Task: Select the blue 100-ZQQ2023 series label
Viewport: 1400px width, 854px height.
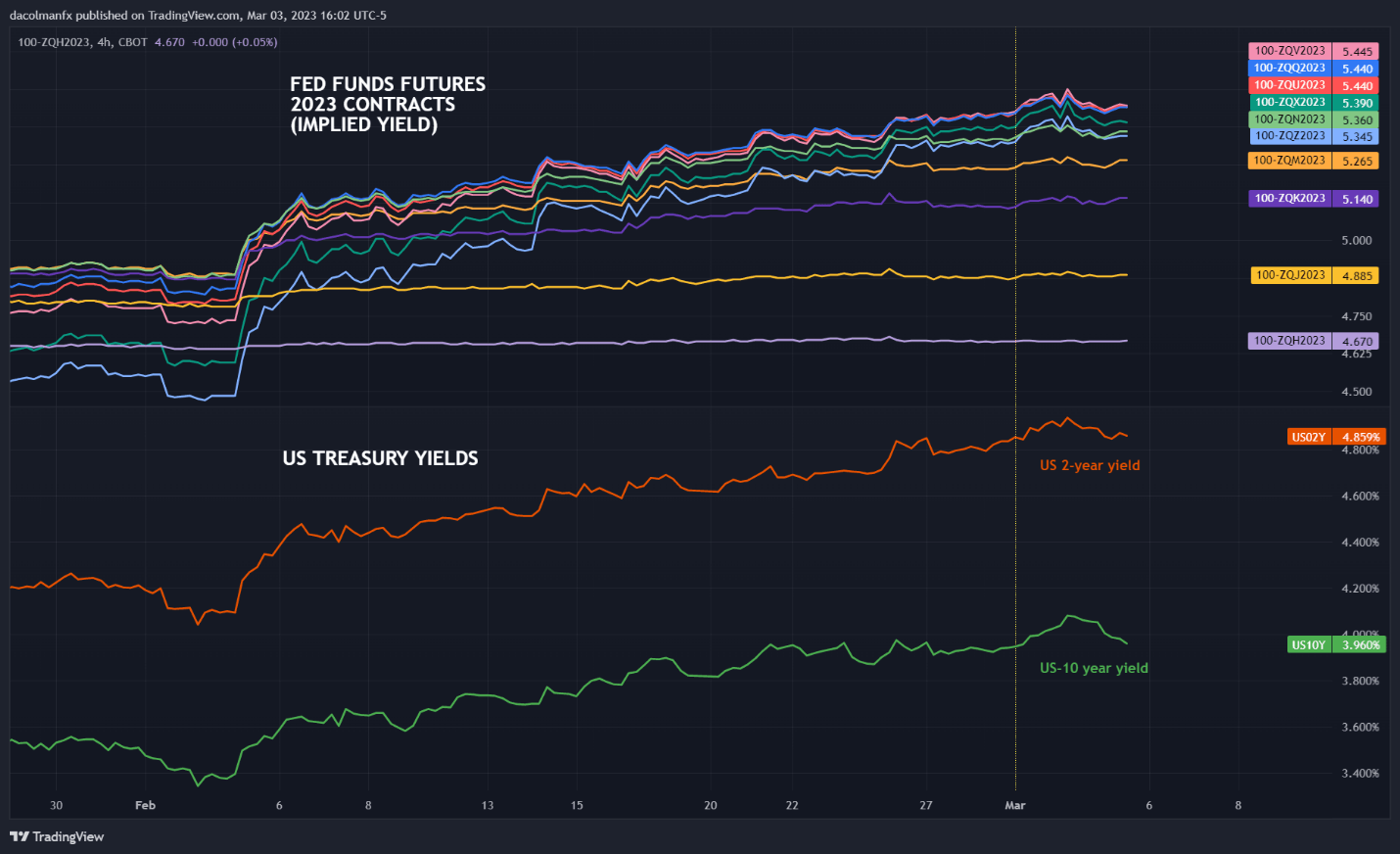Action: pos(1289,69)
